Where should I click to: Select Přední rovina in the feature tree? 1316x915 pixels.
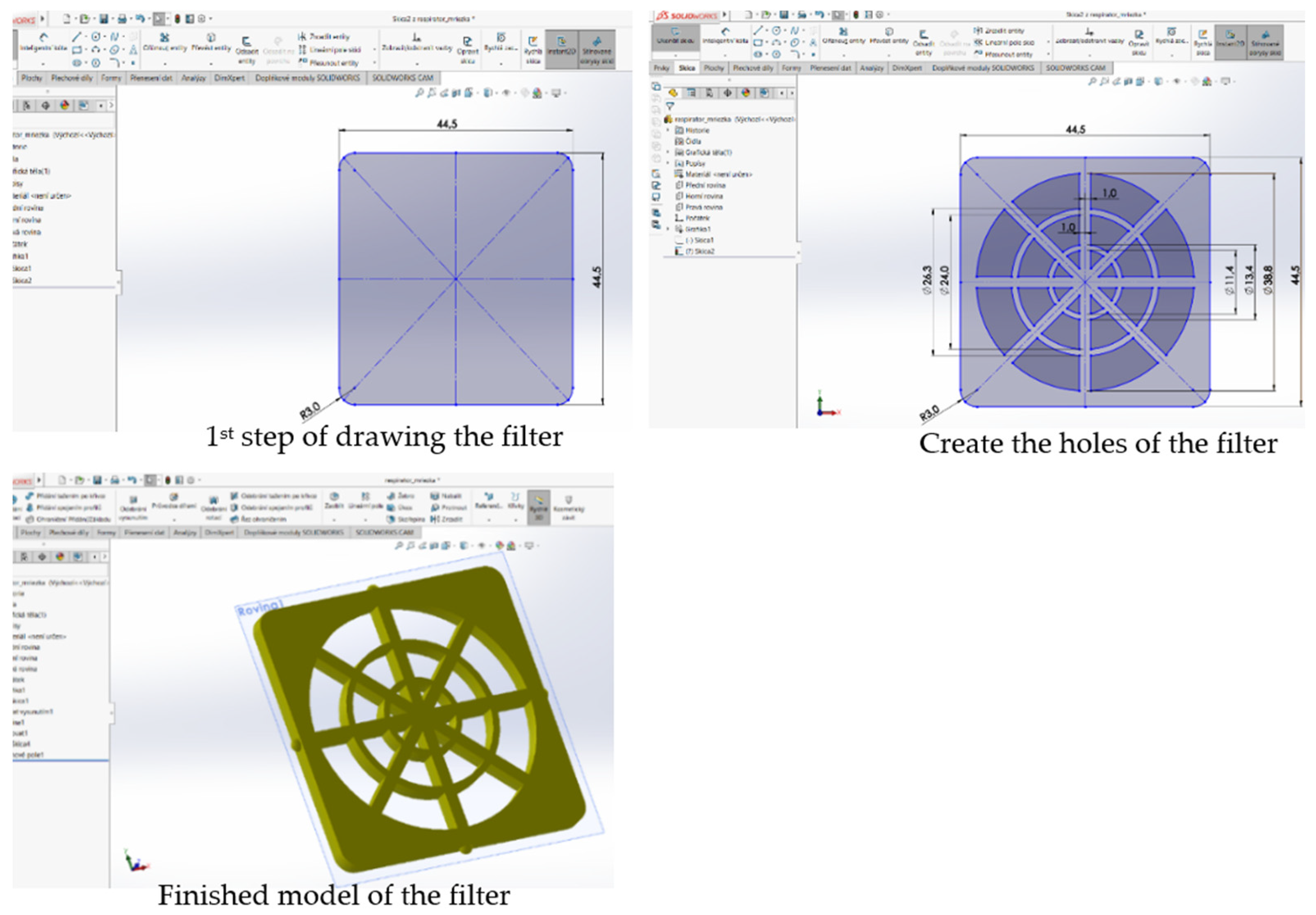click(x=705, y=185)
